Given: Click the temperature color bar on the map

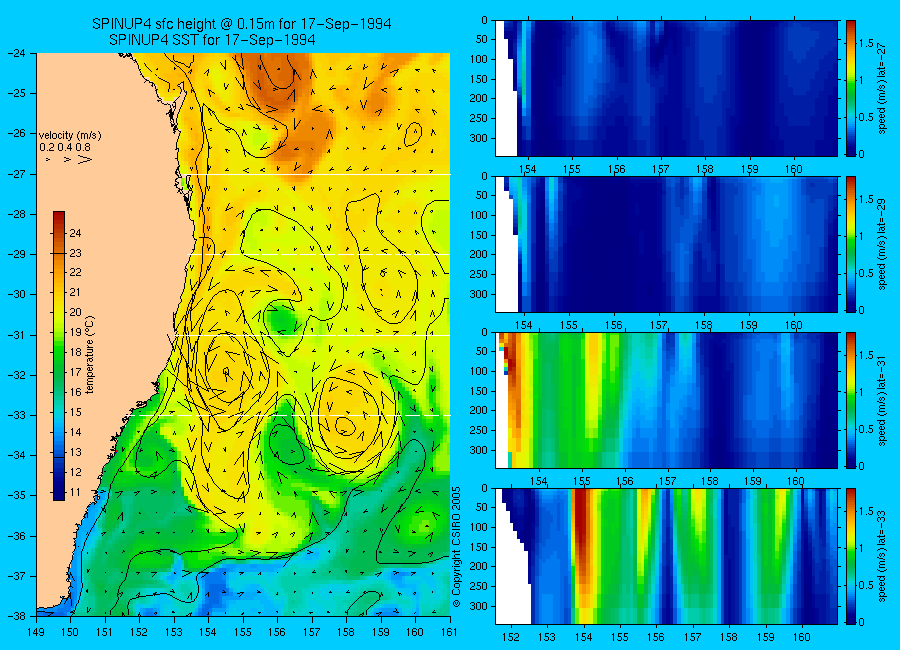Looking at the screenshot, I should 59,356.
